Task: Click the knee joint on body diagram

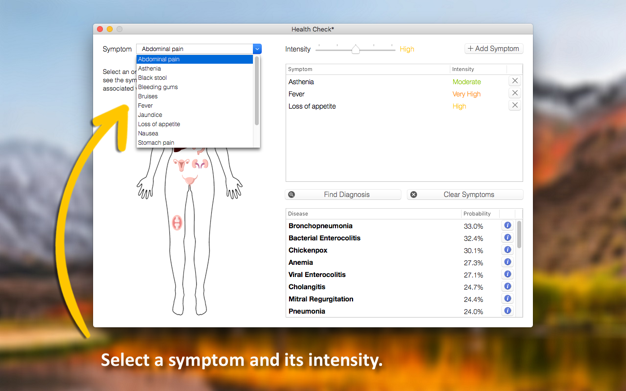Action: coord(177,222)
